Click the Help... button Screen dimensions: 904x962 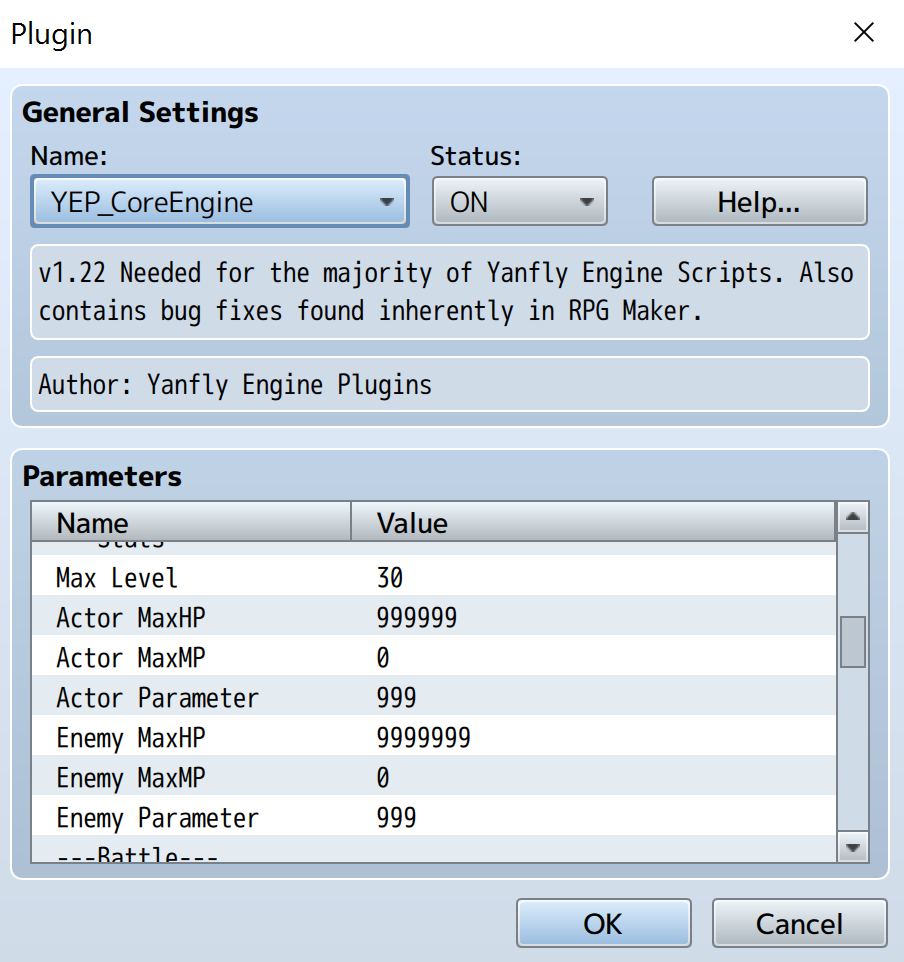759,202
